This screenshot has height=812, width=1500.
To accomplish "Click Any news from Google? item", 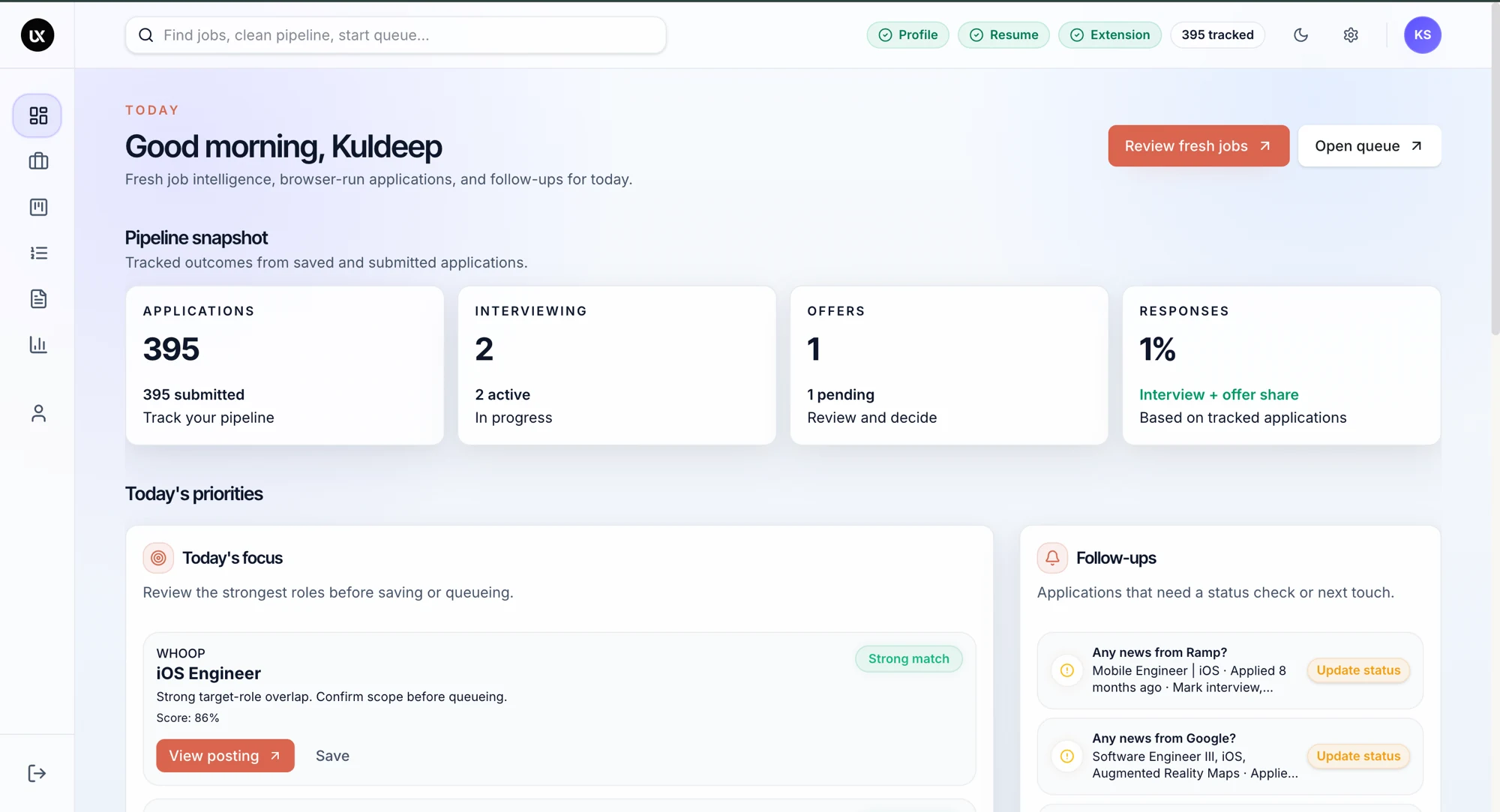I will tap(1230, 757).
